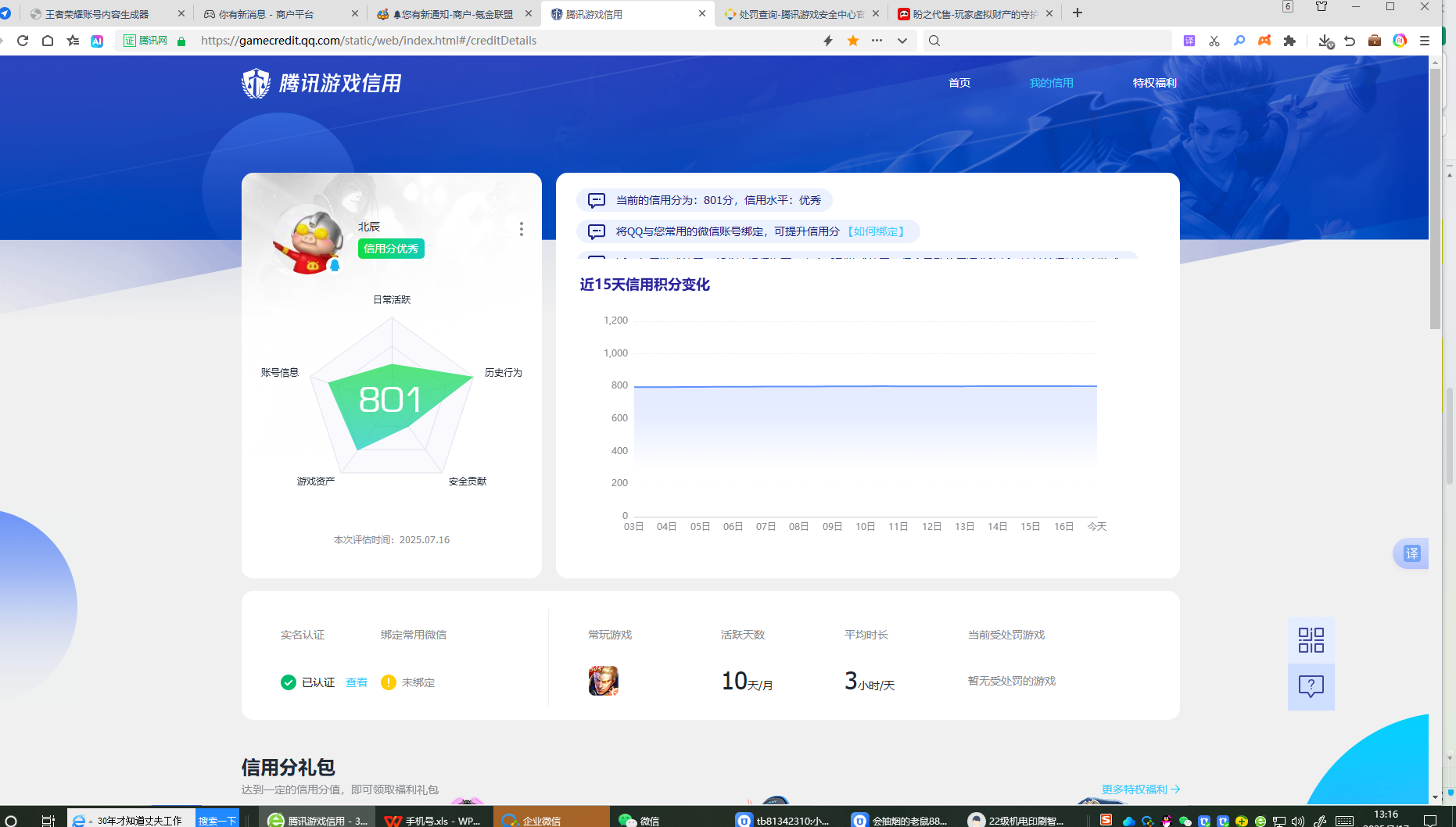
Task: Click the page vertical scrollbar thumb
Action: pyautogui.click(x=1435, y=199)
